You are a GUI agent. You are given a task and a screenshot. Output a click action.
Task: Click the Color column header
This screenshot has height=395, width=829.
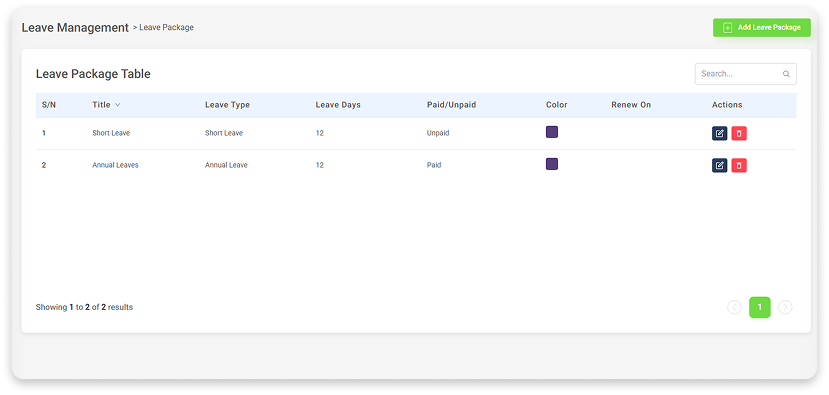point(557,105)
